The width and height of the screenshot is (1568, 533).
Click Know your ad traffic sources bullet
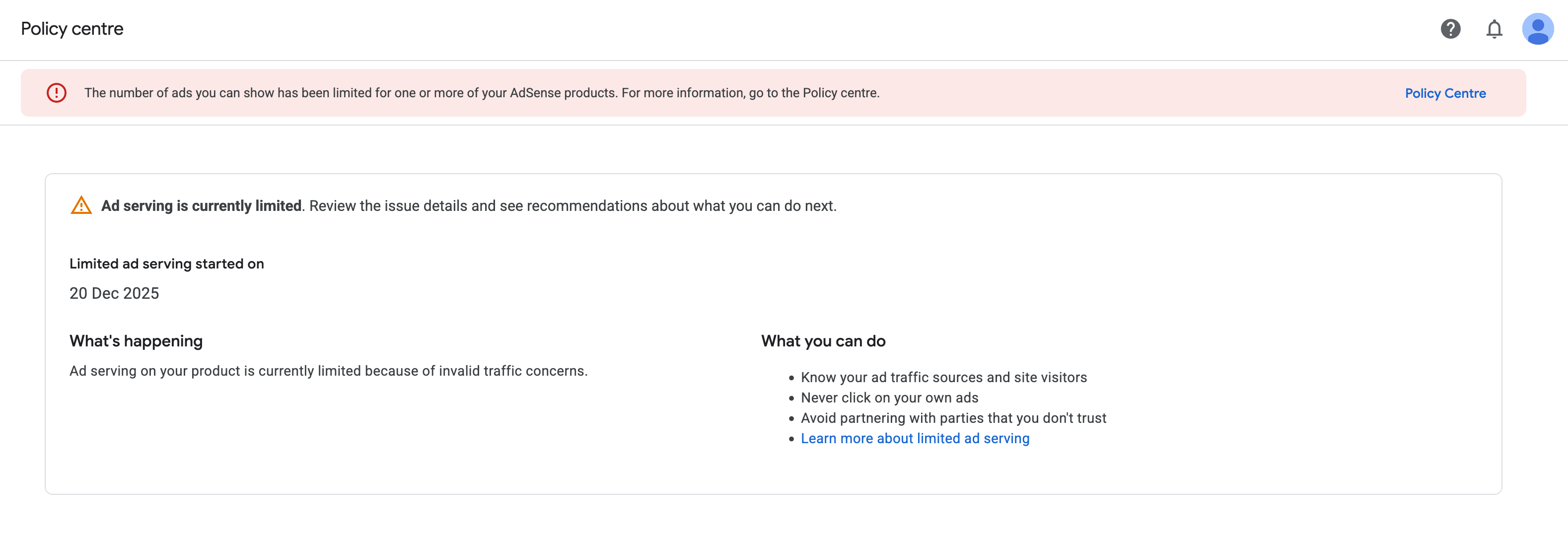(x=943, y=377)
